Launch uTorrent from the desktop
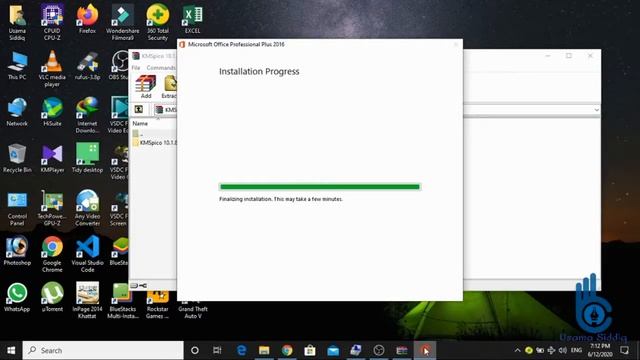Image resolution: width=640 pixels, height=360 pixels. 52,298
